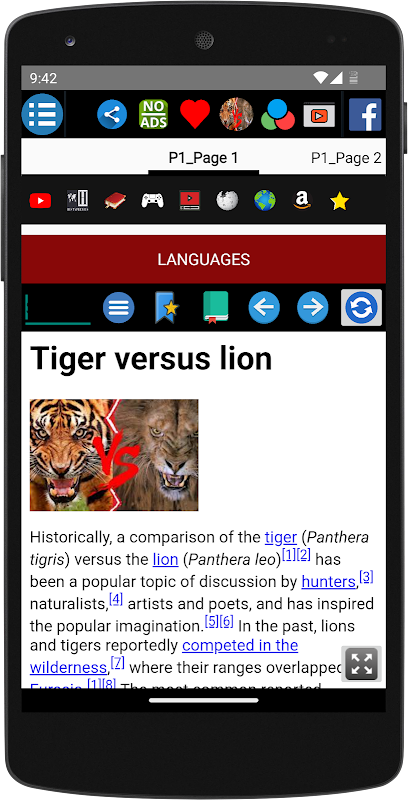The height and width of the screenshot is (800, 408).
Task: Tap the Amazon shortcut icon
Action: (302, 201)
